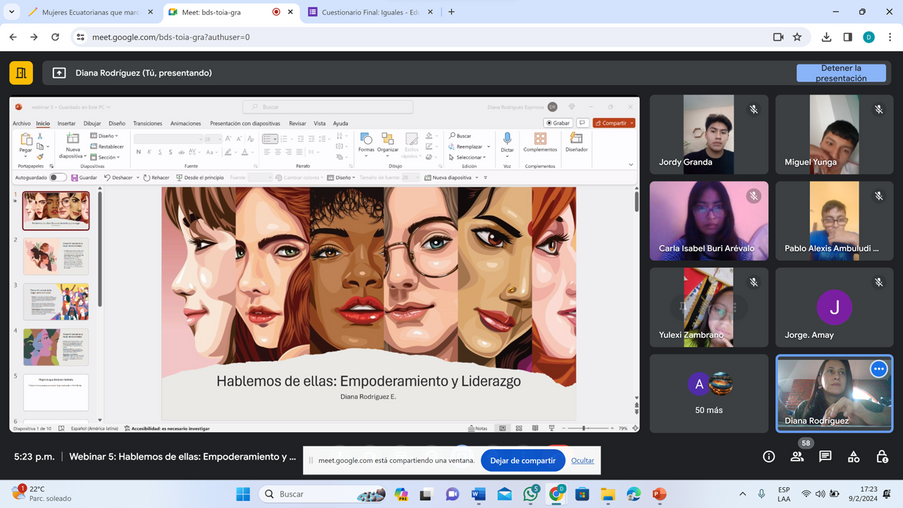The image size is (903, 508).
Task: Expand the Diseño dropdown in the Diapositivas group
Action: 107,136
